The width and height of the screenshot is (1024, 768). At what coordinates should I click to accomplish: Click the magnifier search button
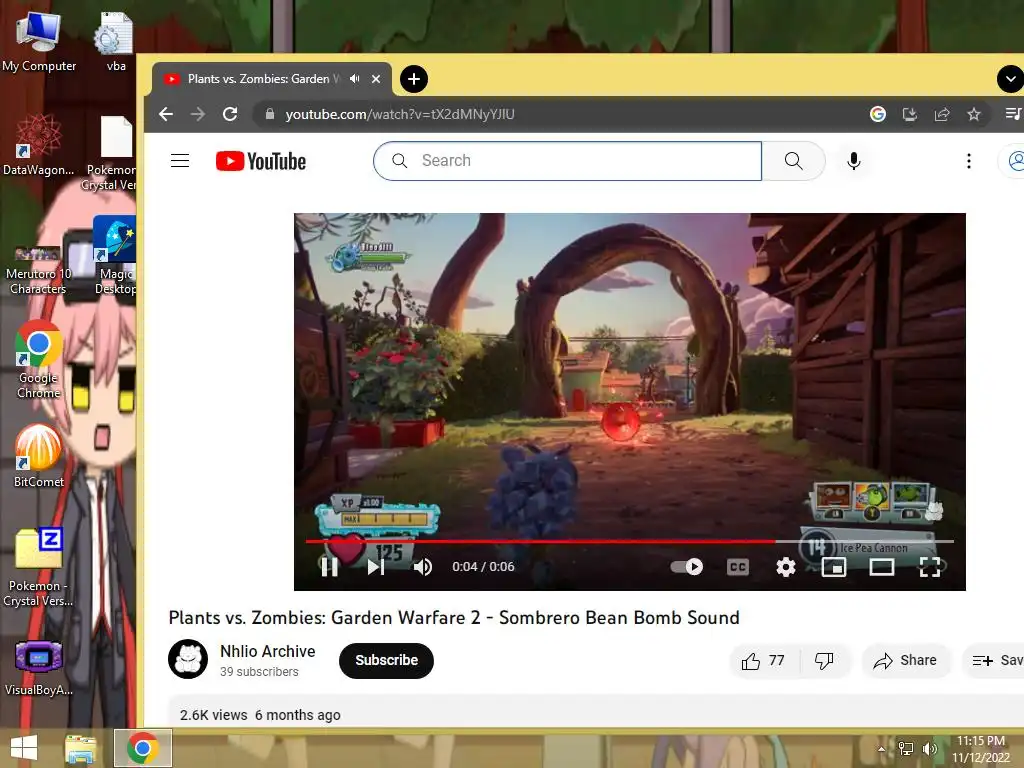(793, 161)
